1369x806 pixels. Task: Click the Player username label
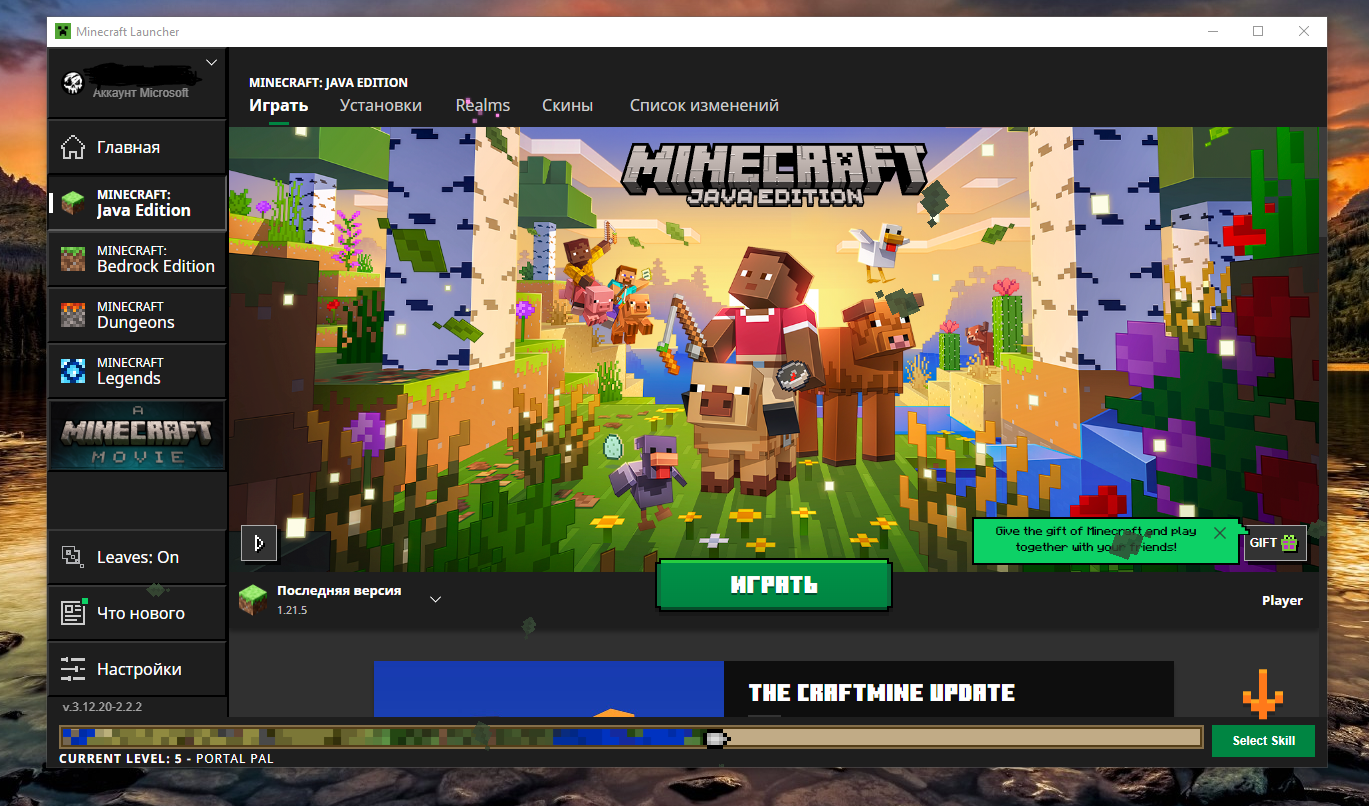pos(1282,601)
